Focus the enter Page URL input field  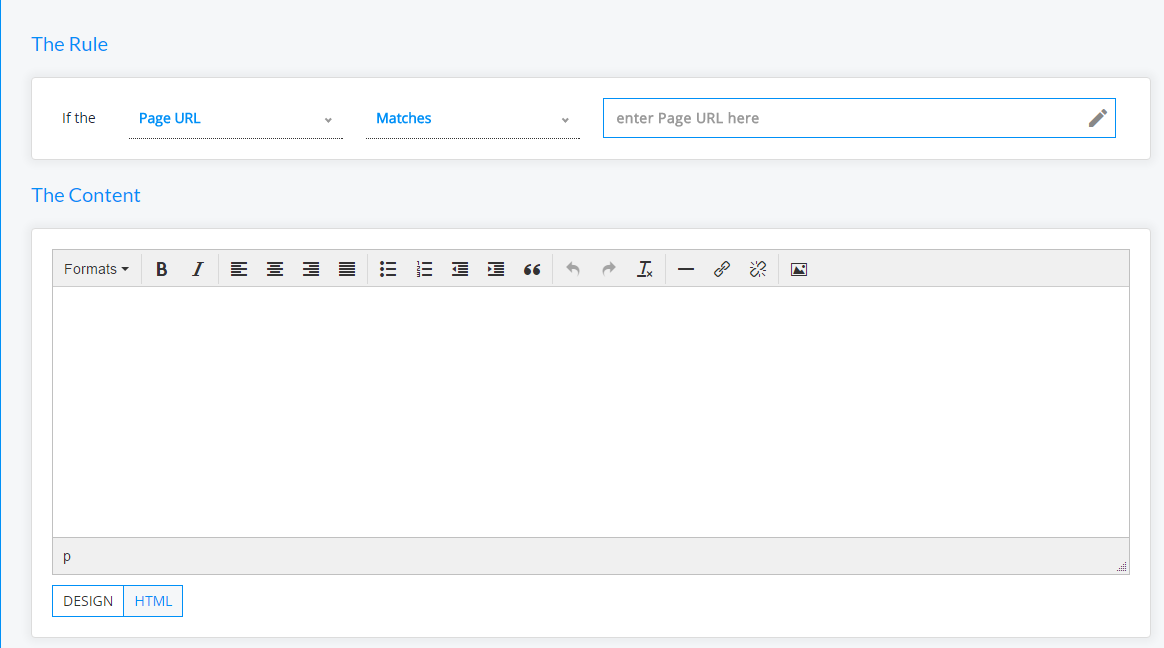click(x=859, y=118)
